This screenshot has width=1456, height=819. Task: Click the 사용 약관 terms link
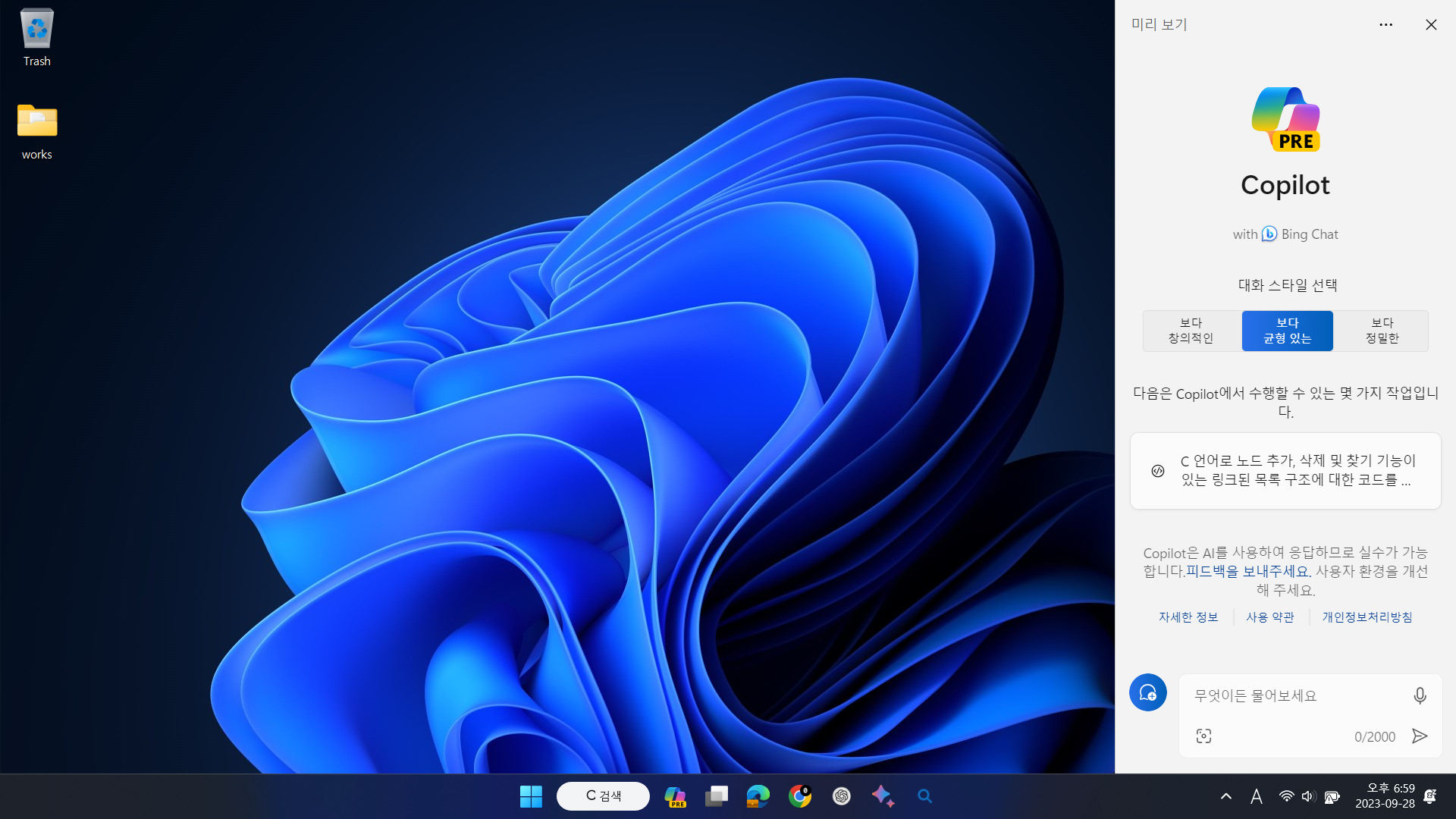[x=1269, y=617]
